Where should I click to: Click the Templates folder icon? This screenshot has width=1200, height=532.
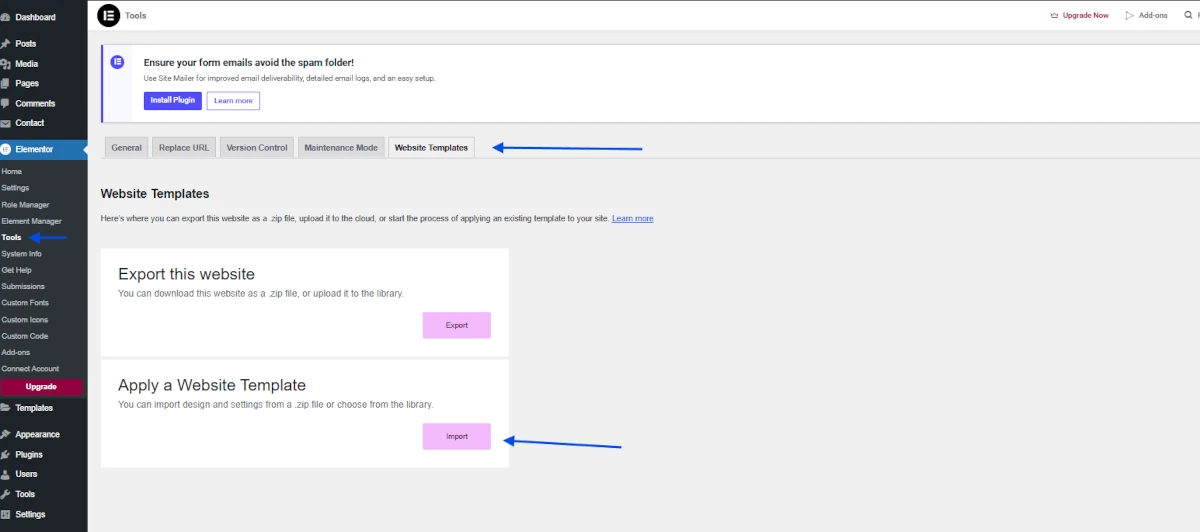(6, 408)
